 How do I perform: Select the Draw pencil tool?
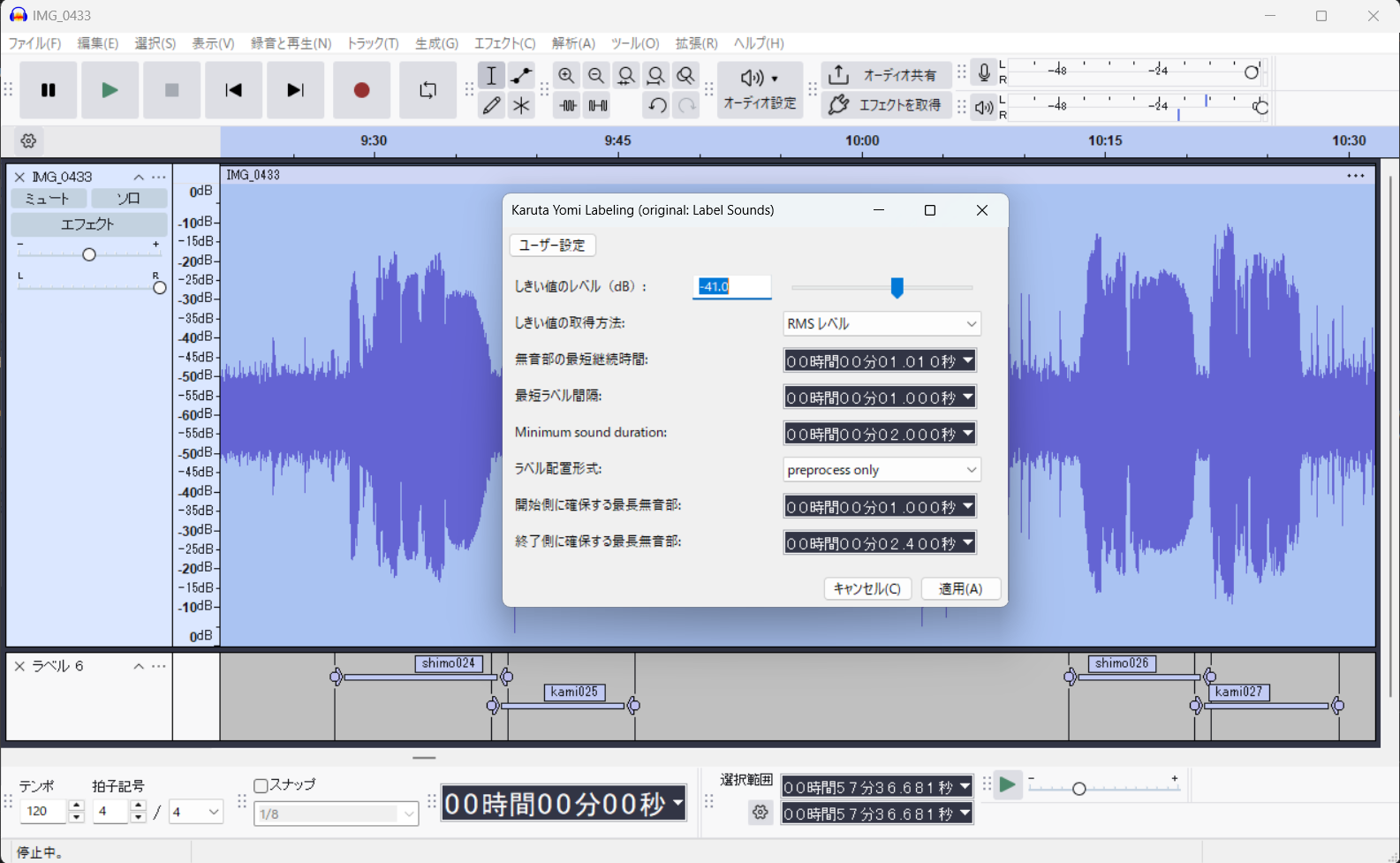[x=492, y=105]
